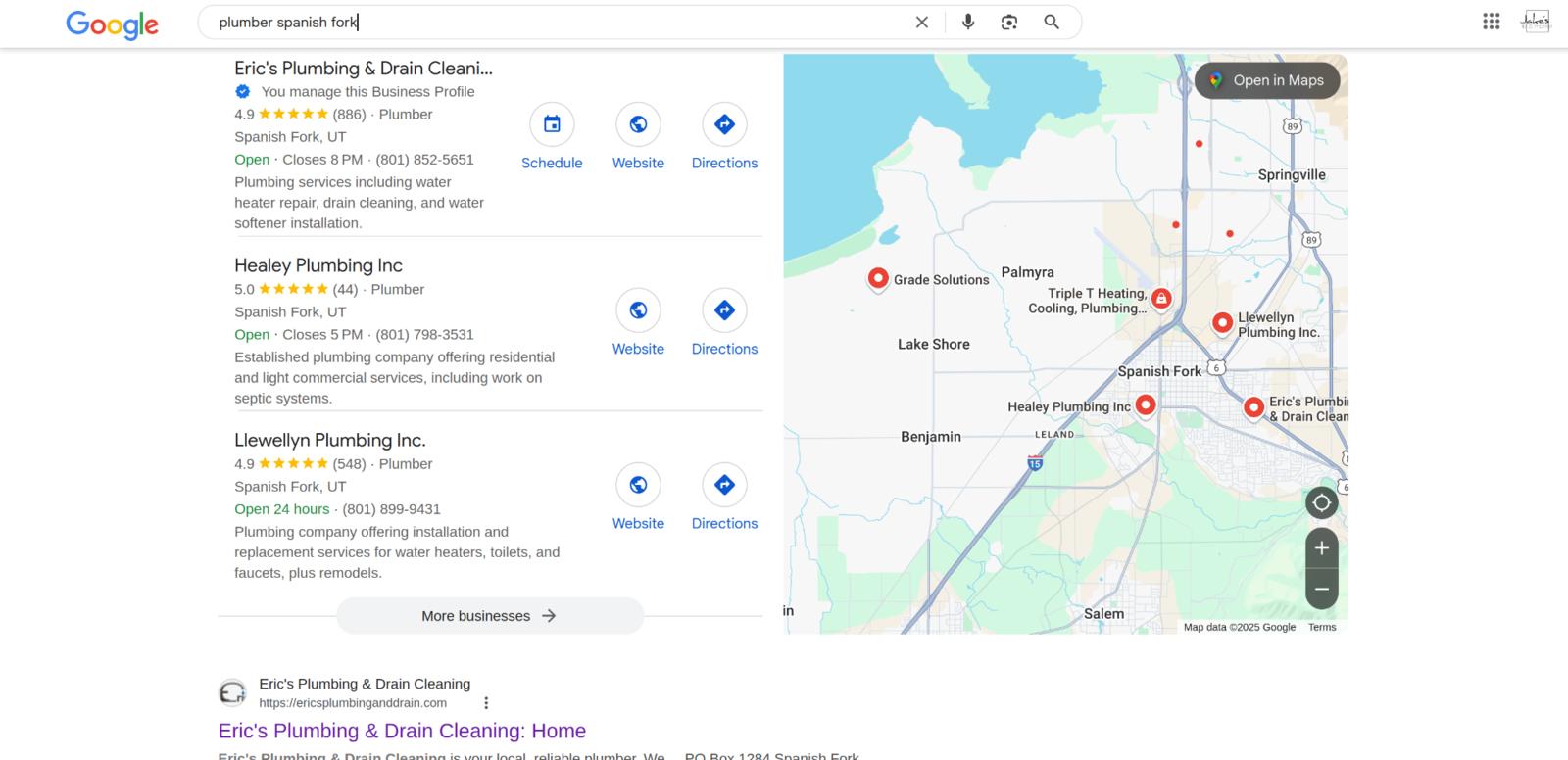Click the Triple T Heating map marker
This screenshot has height=760, width=1568.
1160,298
